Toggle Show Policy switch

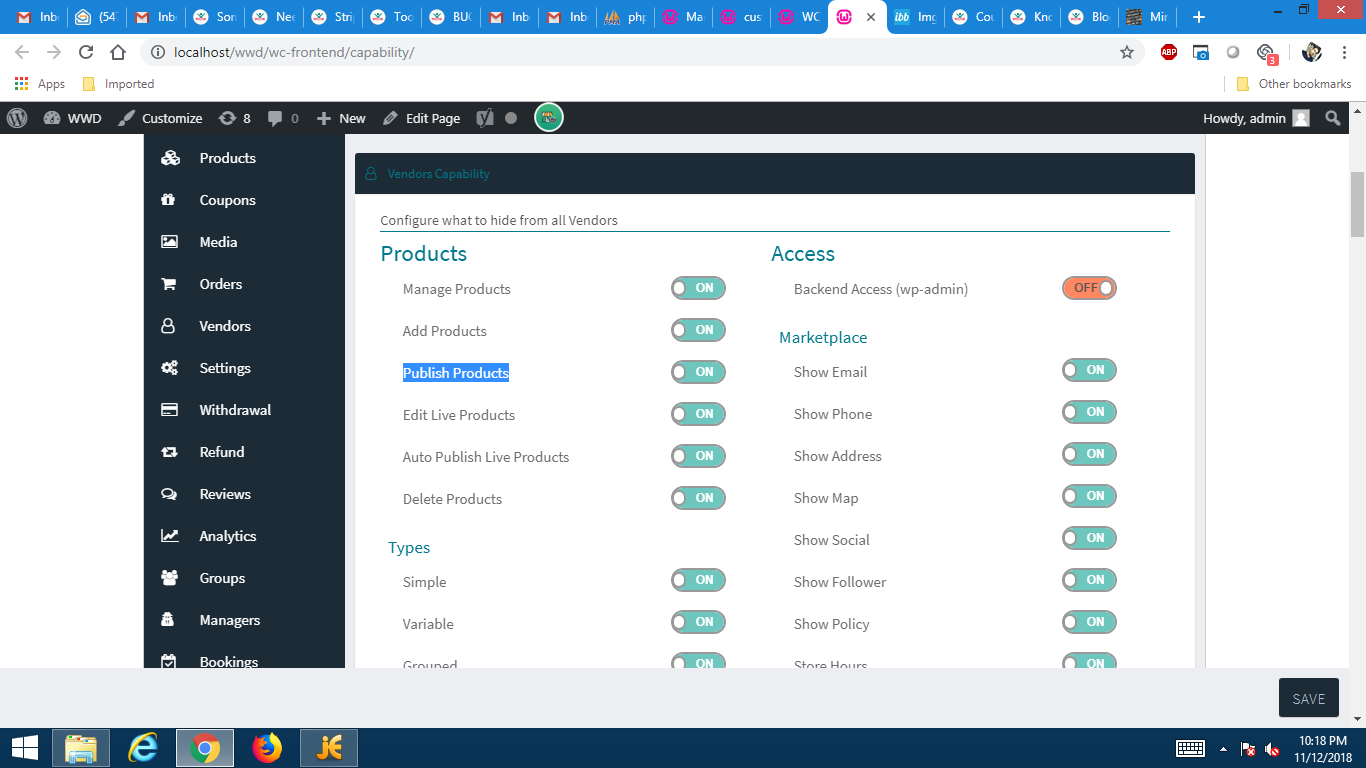pos(1089,622)
